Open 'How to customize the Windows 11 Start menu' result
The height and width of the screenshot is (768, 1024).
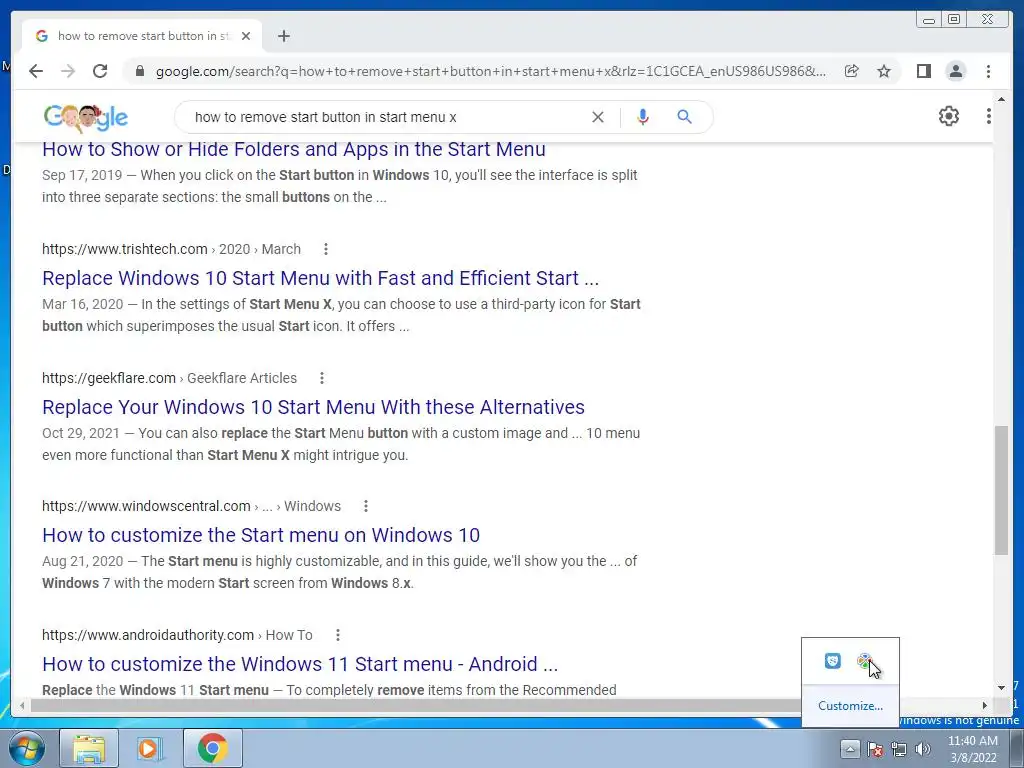click(300, 664)
